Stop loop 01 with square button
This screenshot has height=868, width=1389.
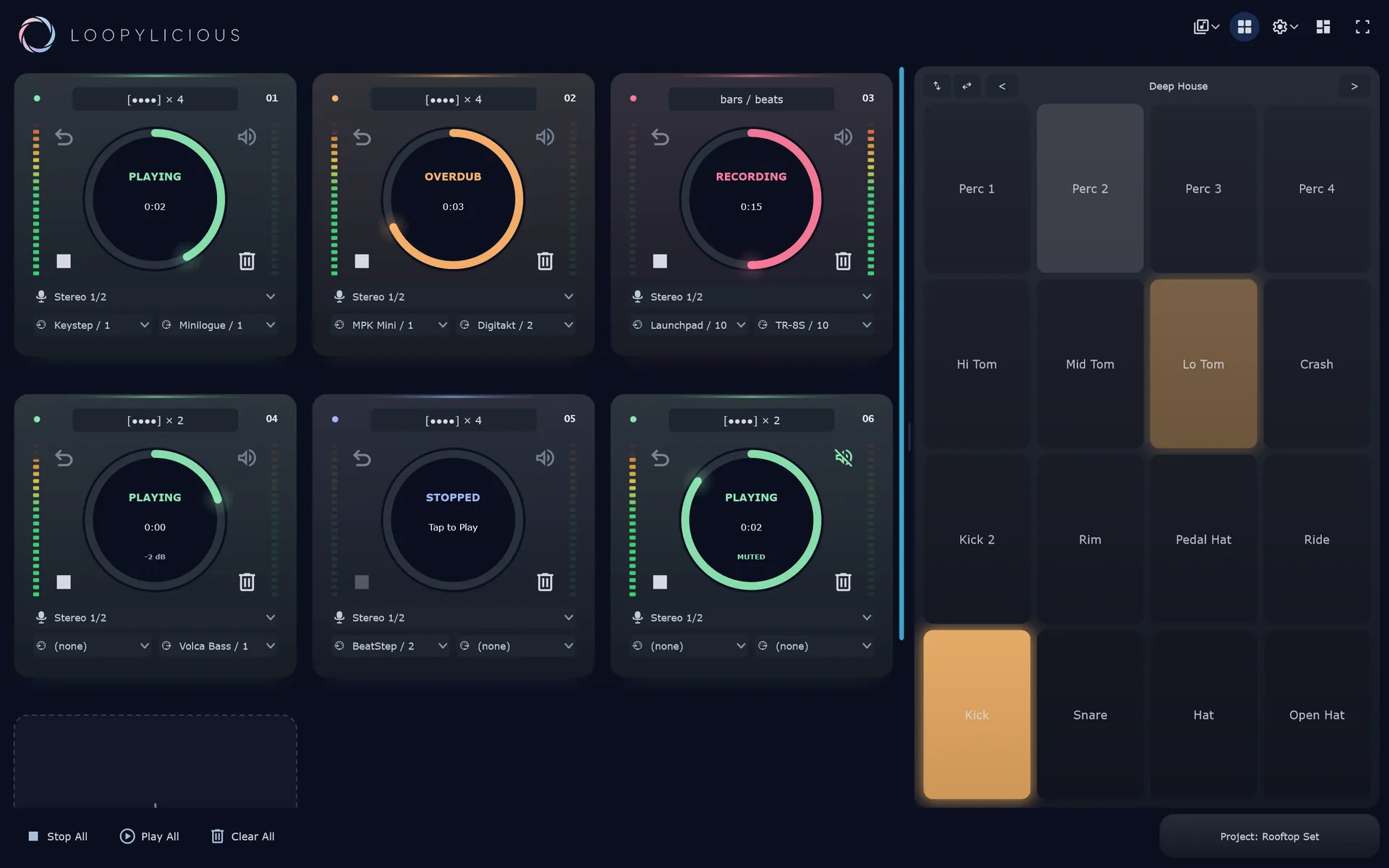click(x=64, y=261)
